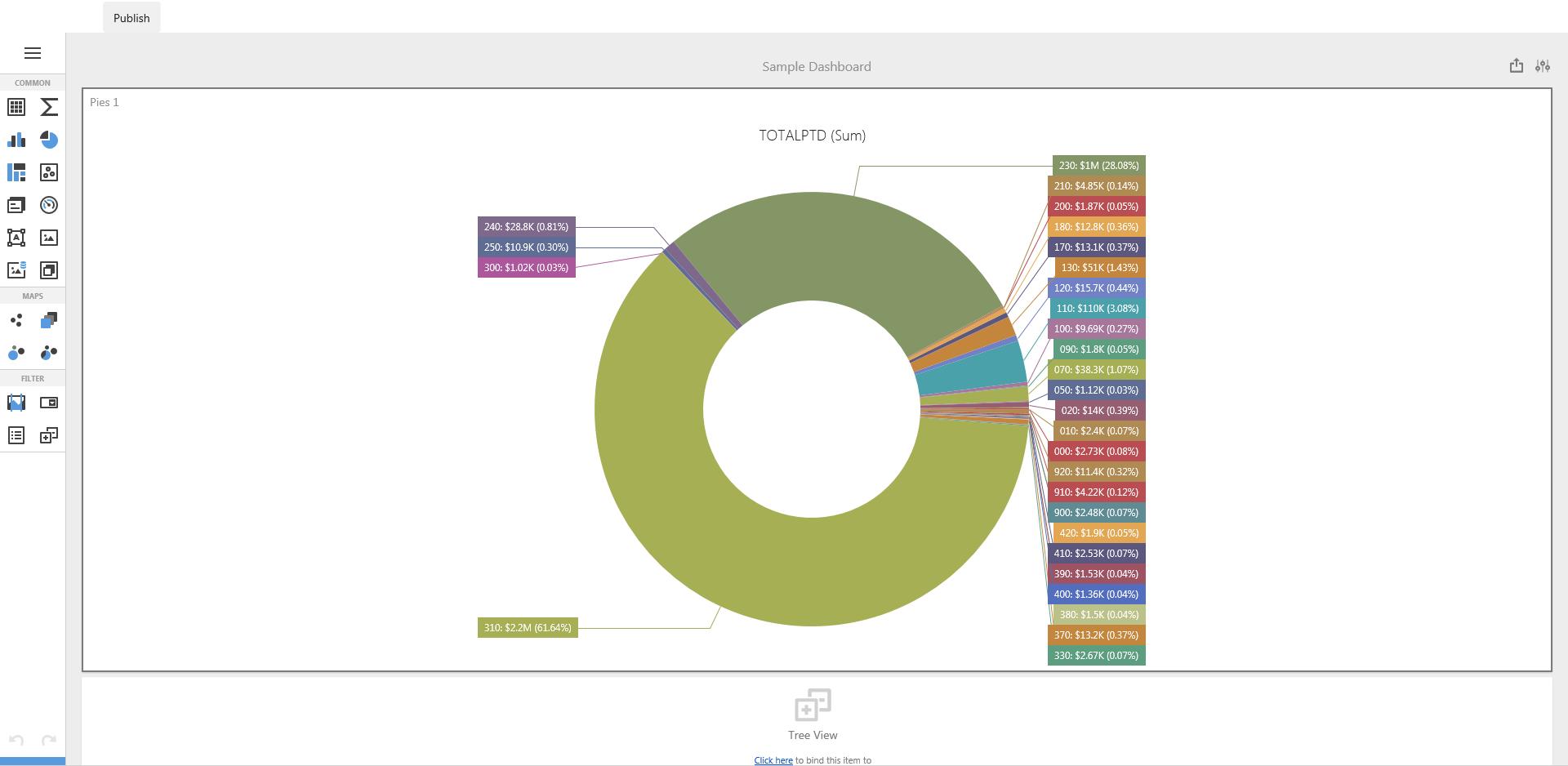Screen dimensions: 1568x766
Task: Insert a Text Box item from the toolbox
Action: click(x=16, y=238)
